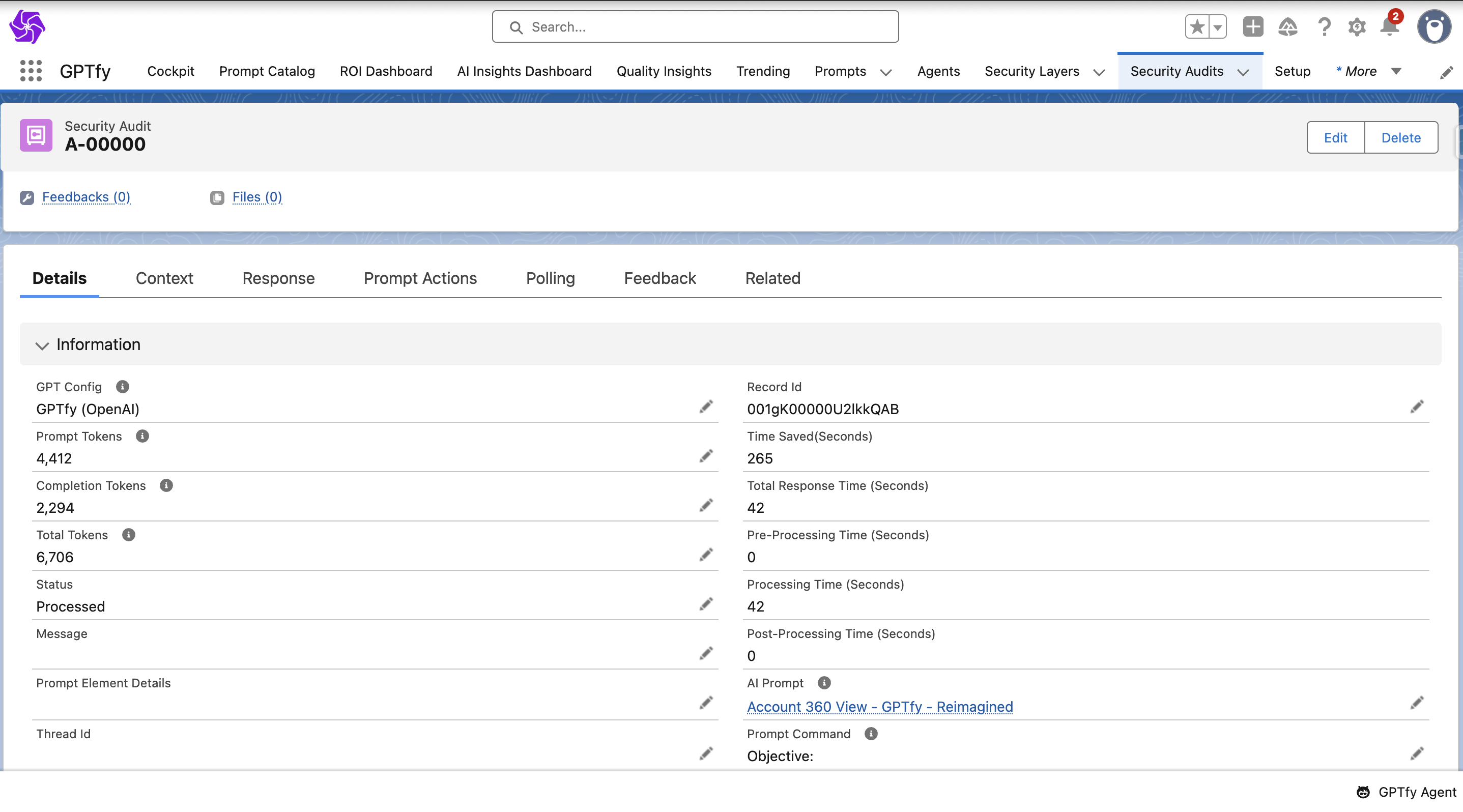
Task: Expand the Prompts tab dropdown chevron
Action: pos(885,72)
